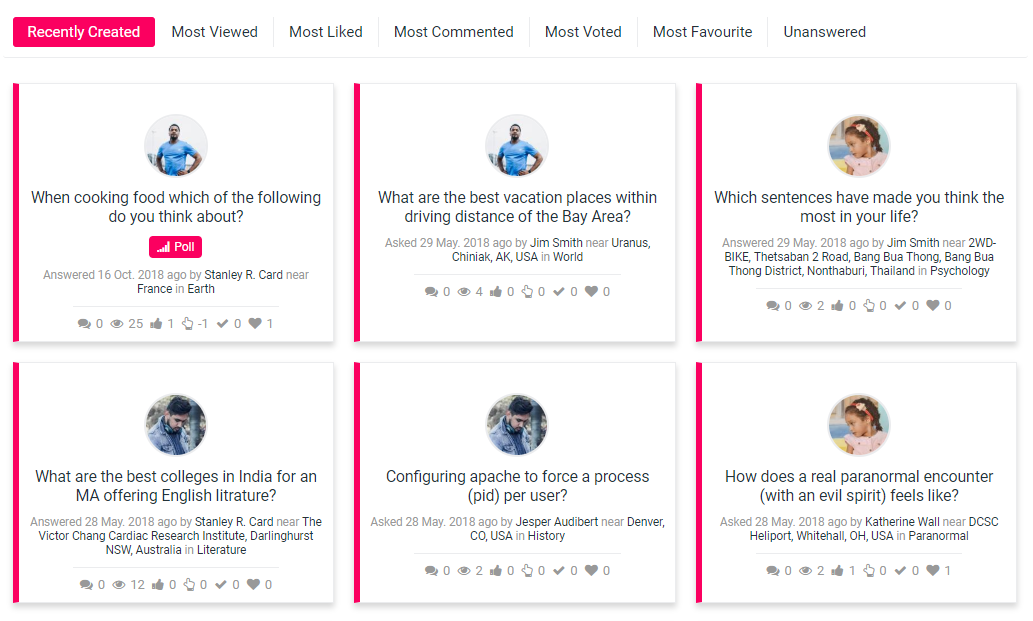
Task: Click thumbs-down icon on the cooking food poll card
Action: 187,324
